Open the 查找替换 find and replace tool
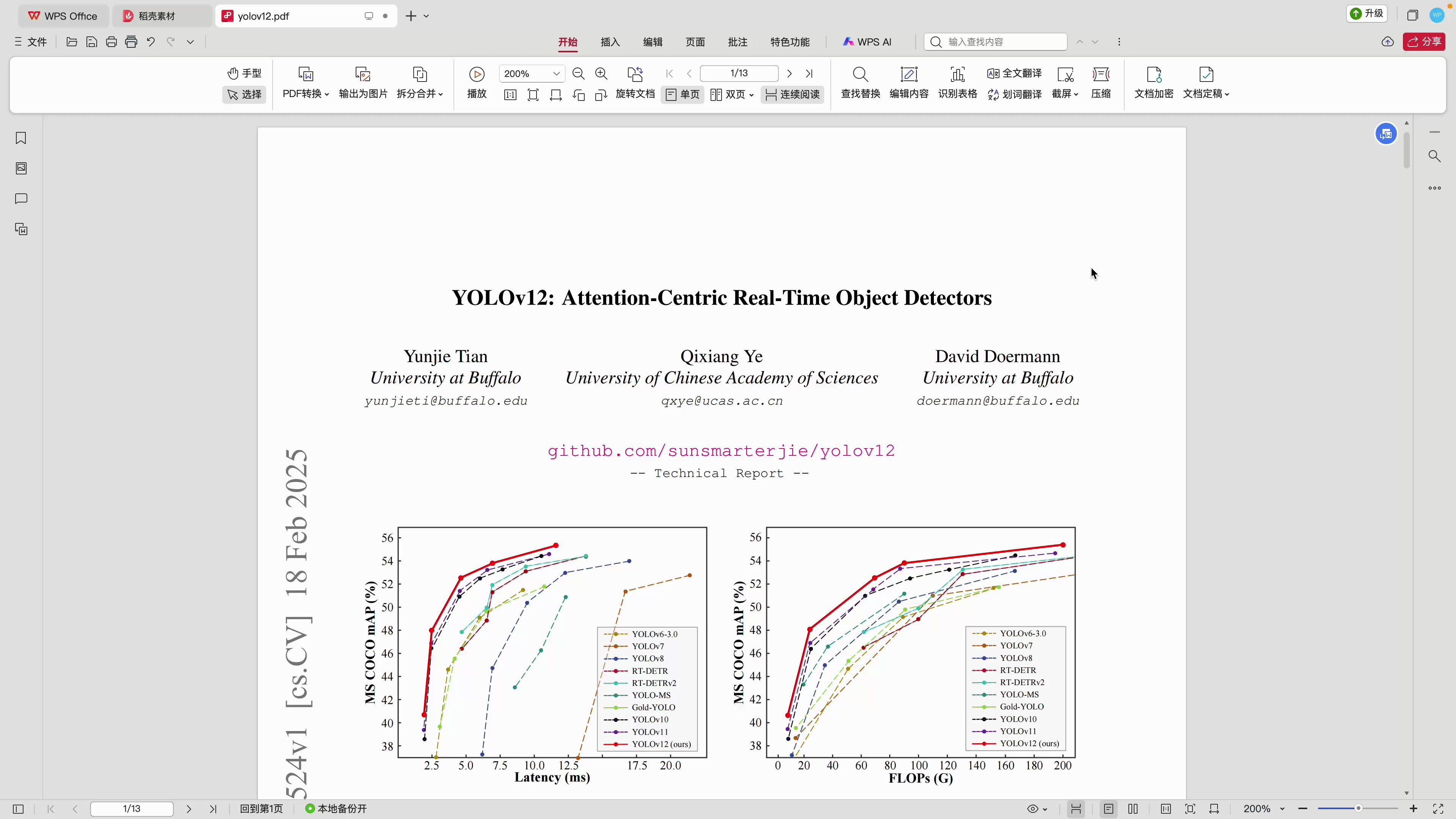 [x=860, y=83]
